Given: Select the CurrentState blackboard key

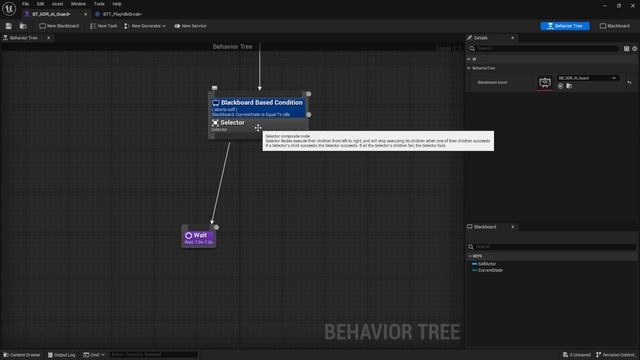Looking at the screenshot, I should click(x=490, y=270).
